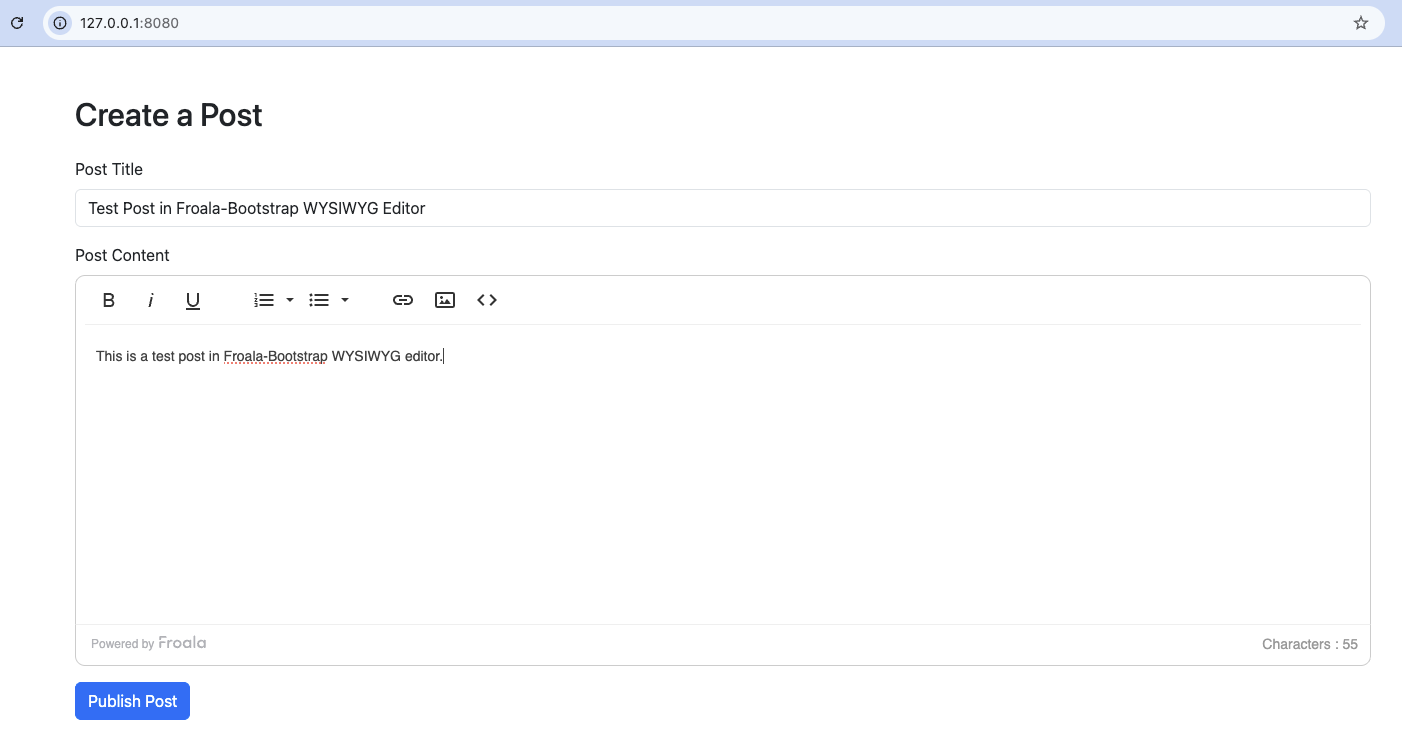Screen dimensions: 1402x740
Task: Open the Insert Image tool
Action: 444,299
